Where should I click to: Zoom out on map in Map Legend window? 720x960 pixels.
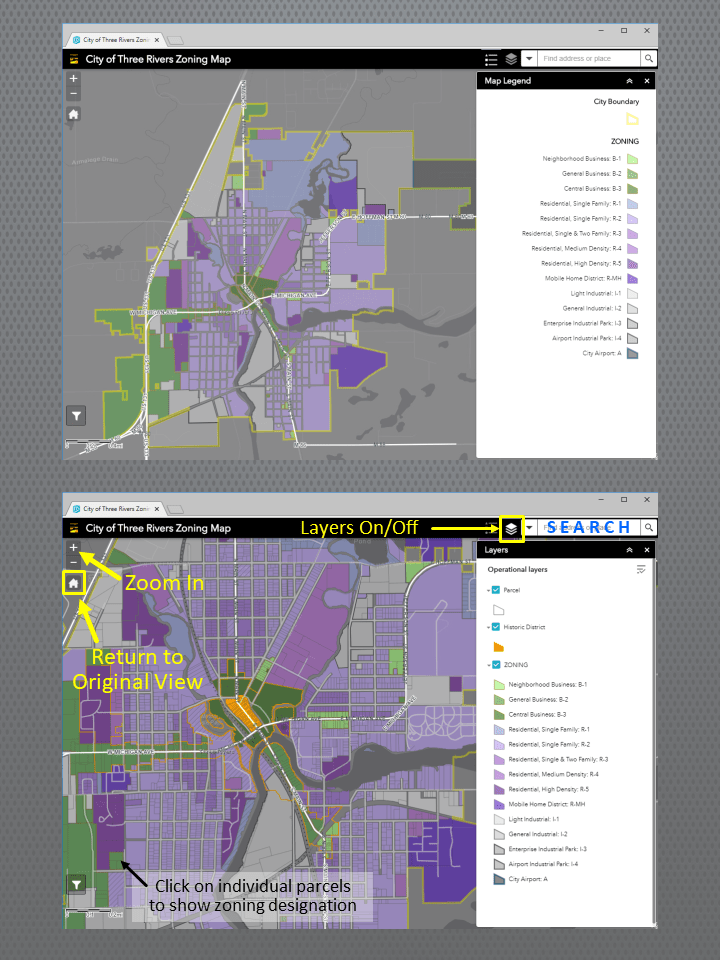click(73, 94)
